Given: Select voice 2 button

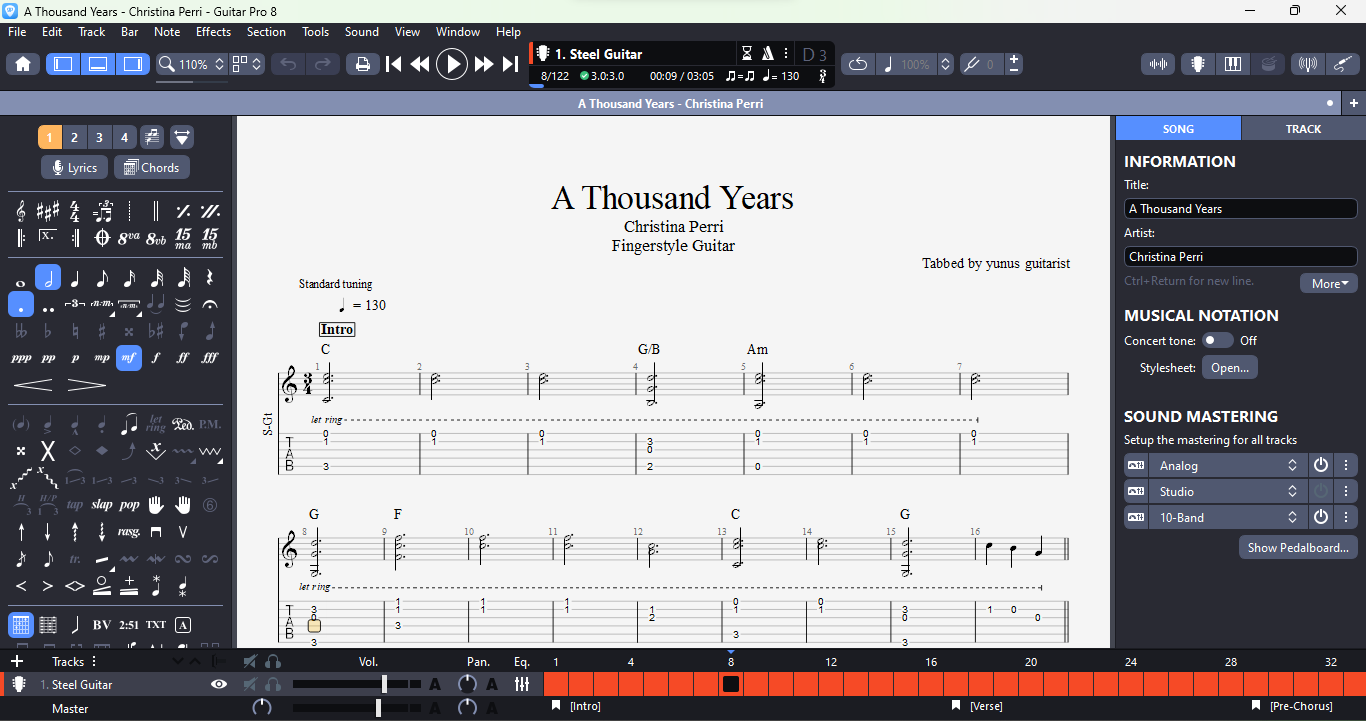Looking at the screenshot, I should click(74, 137).
